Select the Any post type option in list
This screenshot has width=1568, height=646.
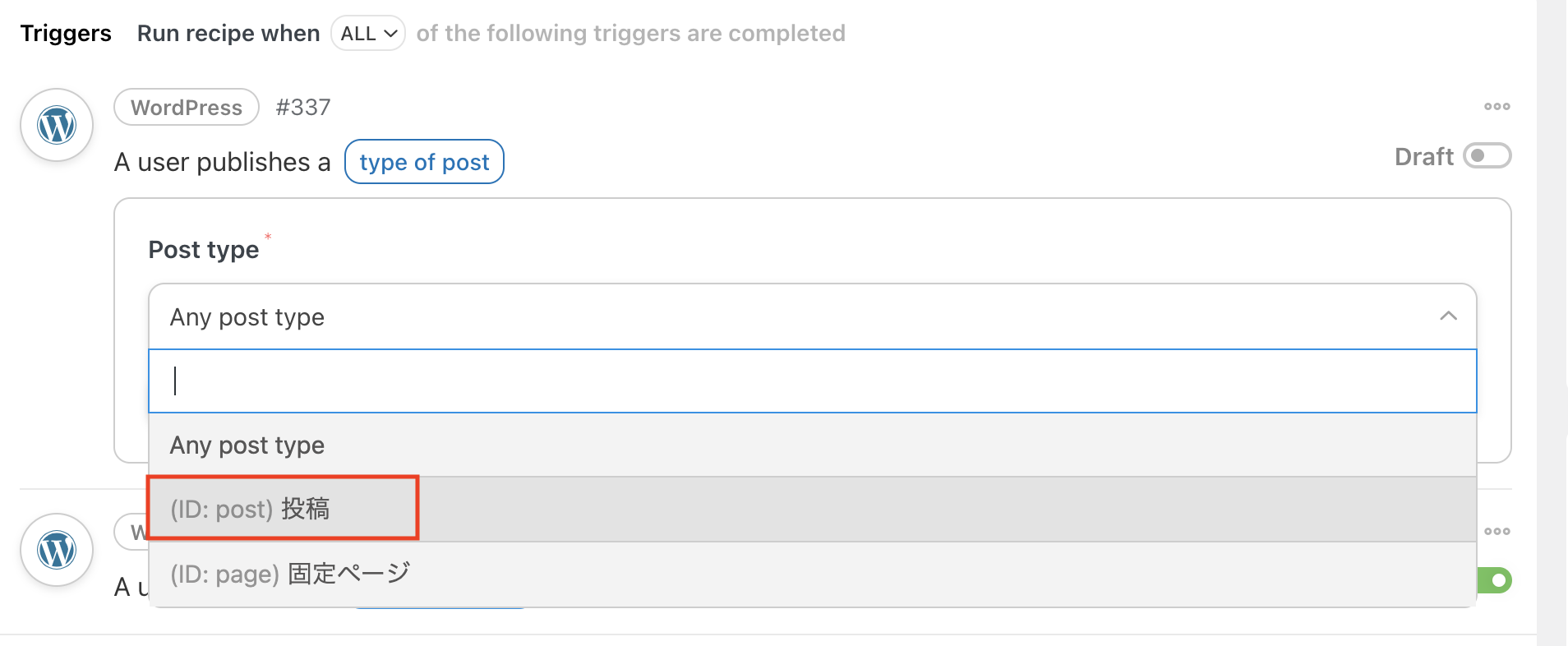coord(812,445)
